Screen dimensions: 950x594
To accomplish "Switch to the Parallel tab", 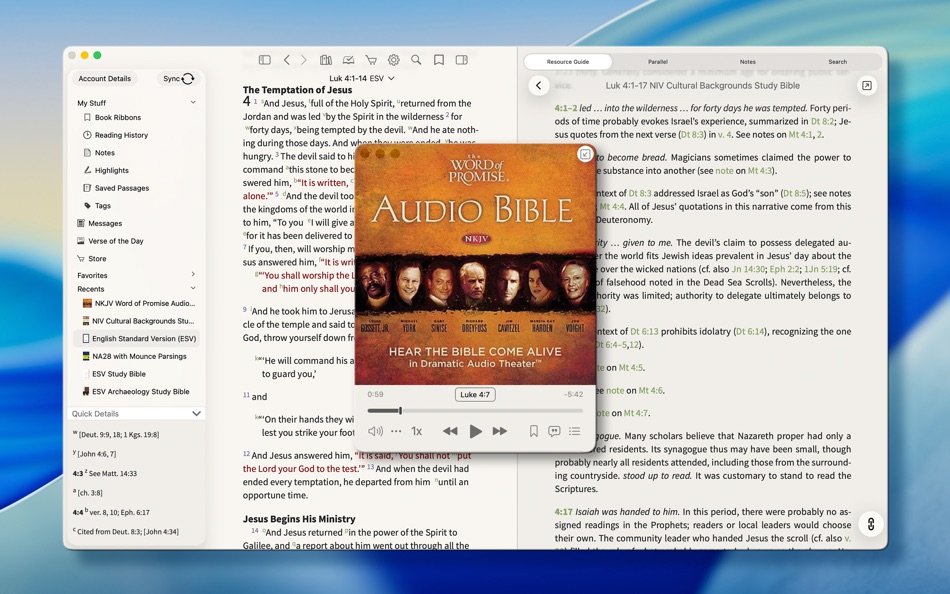I will coord(657,60).
